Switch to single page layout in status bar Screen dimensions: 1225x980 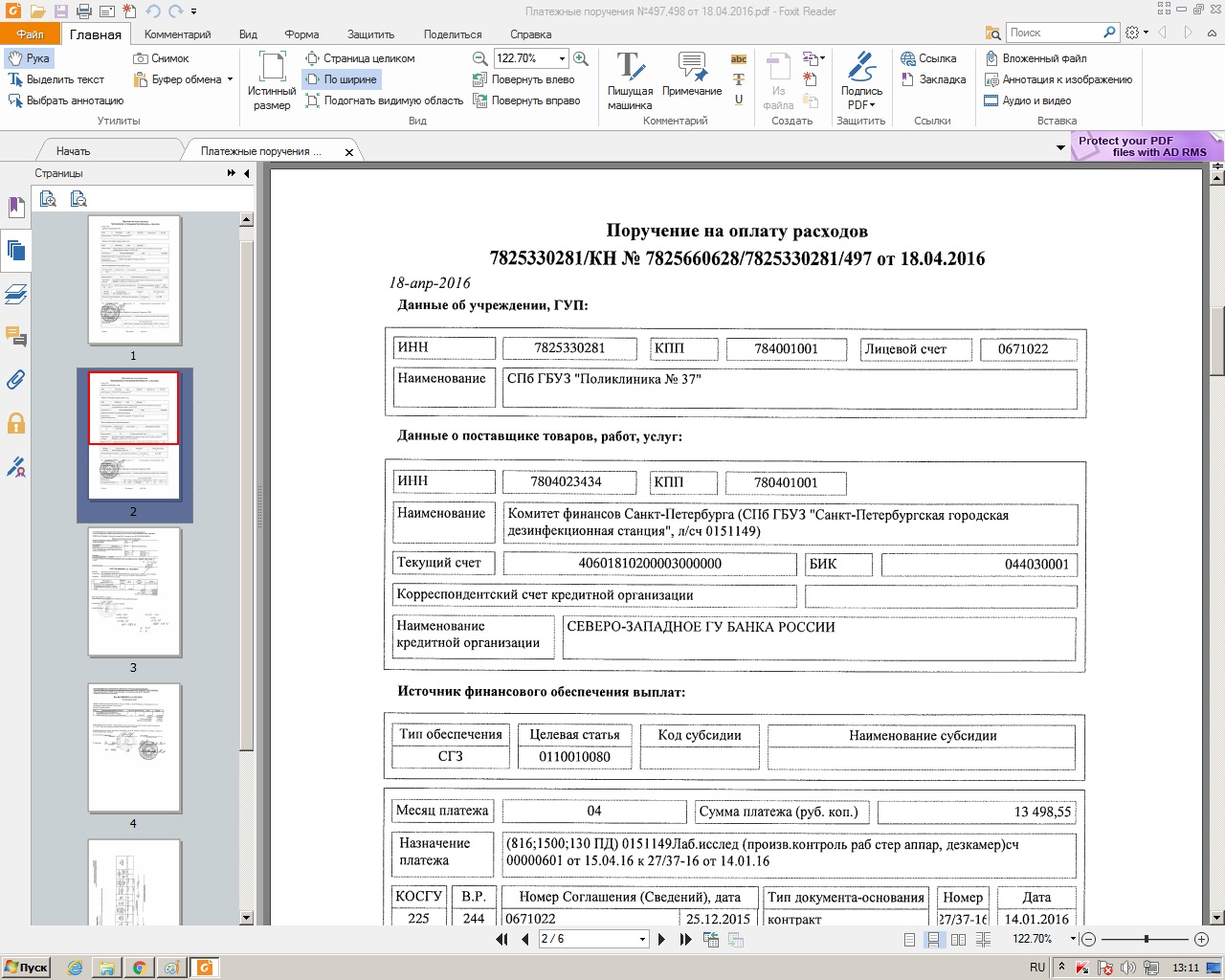click(x=910, y=940)
